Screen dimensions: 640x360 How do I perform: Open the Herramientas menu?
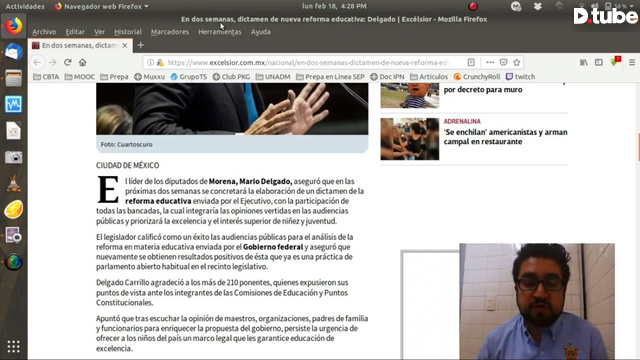point(220,32)
